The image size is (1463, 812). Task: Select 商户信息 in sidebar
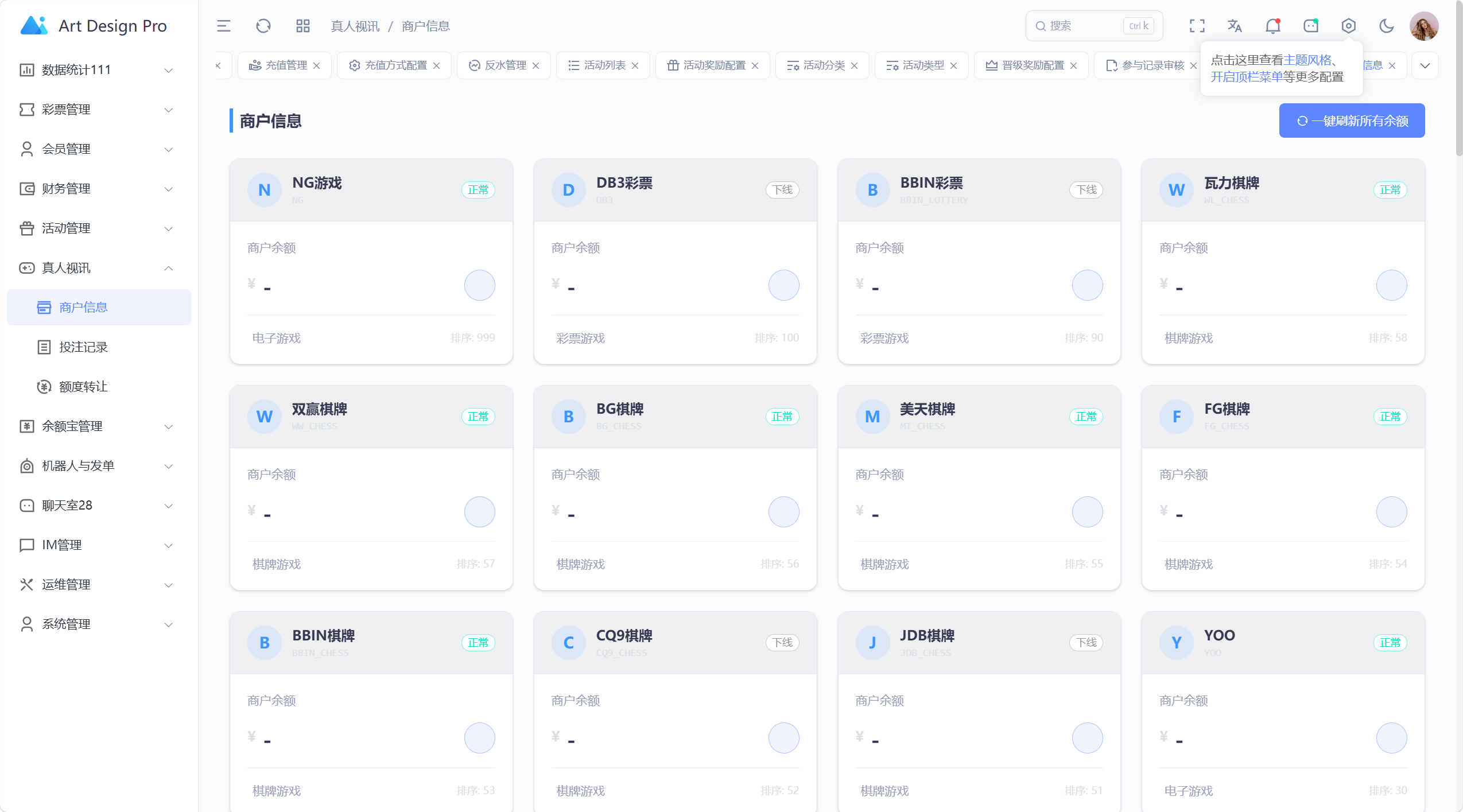click(99, 308)
